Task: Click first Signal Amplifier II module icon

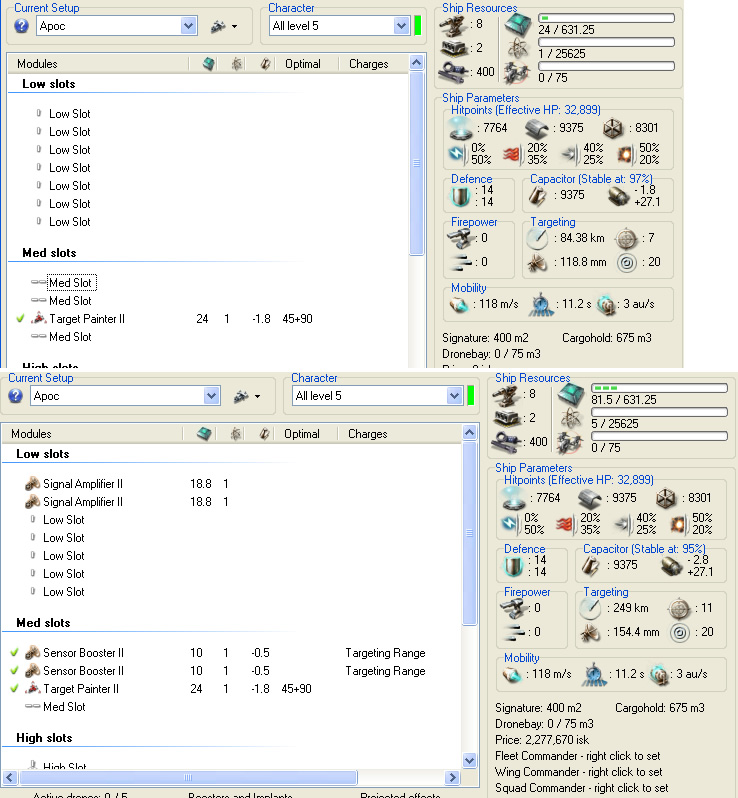Action: (x=33, y=483)
